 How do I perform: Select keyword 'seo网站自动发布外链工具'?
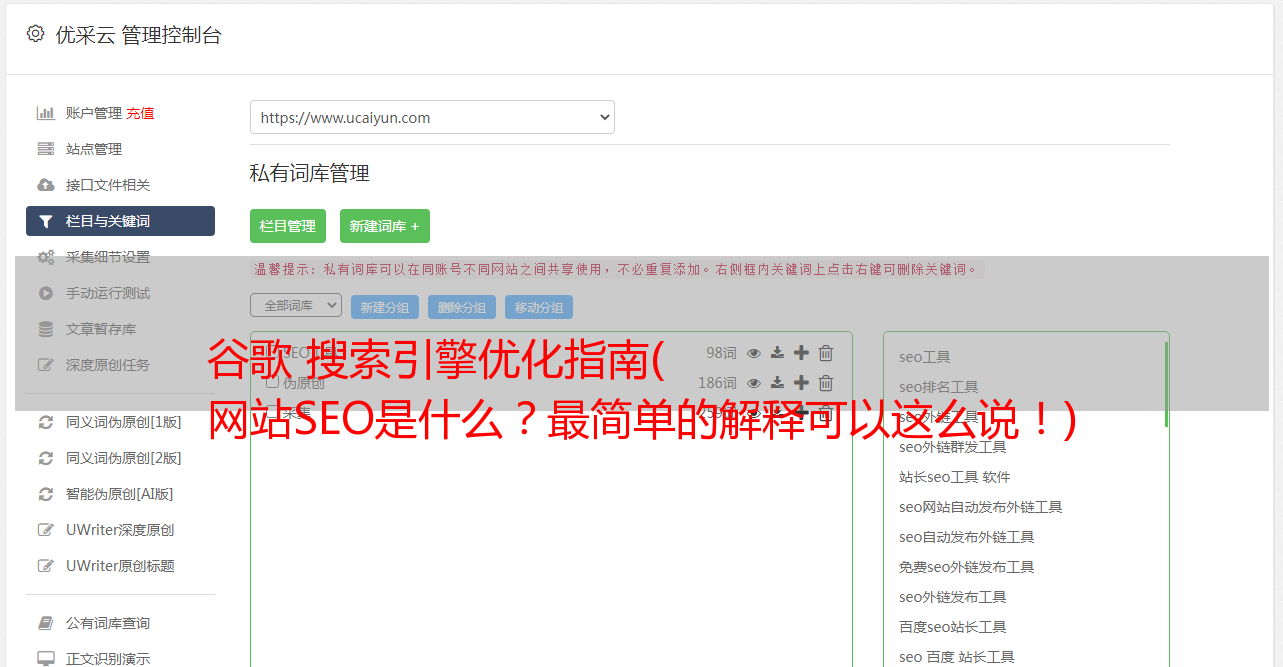pyautogui.click(x=981, y=507)
